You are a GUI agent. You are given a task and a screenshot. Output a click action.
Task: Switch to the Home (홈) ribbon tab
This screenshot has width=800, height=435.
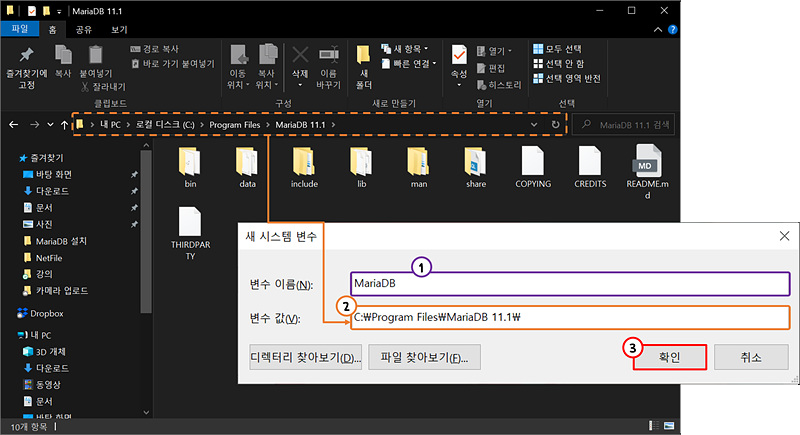(53, 30)
